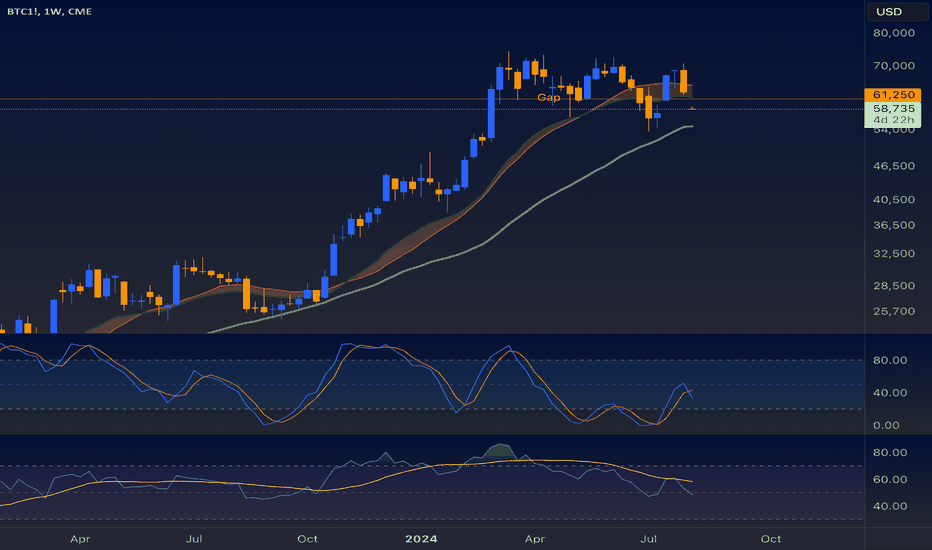The image size is (932, 550).
Task: Click the stochastic pane 40.00 scale label
Action: coord(890,392)
